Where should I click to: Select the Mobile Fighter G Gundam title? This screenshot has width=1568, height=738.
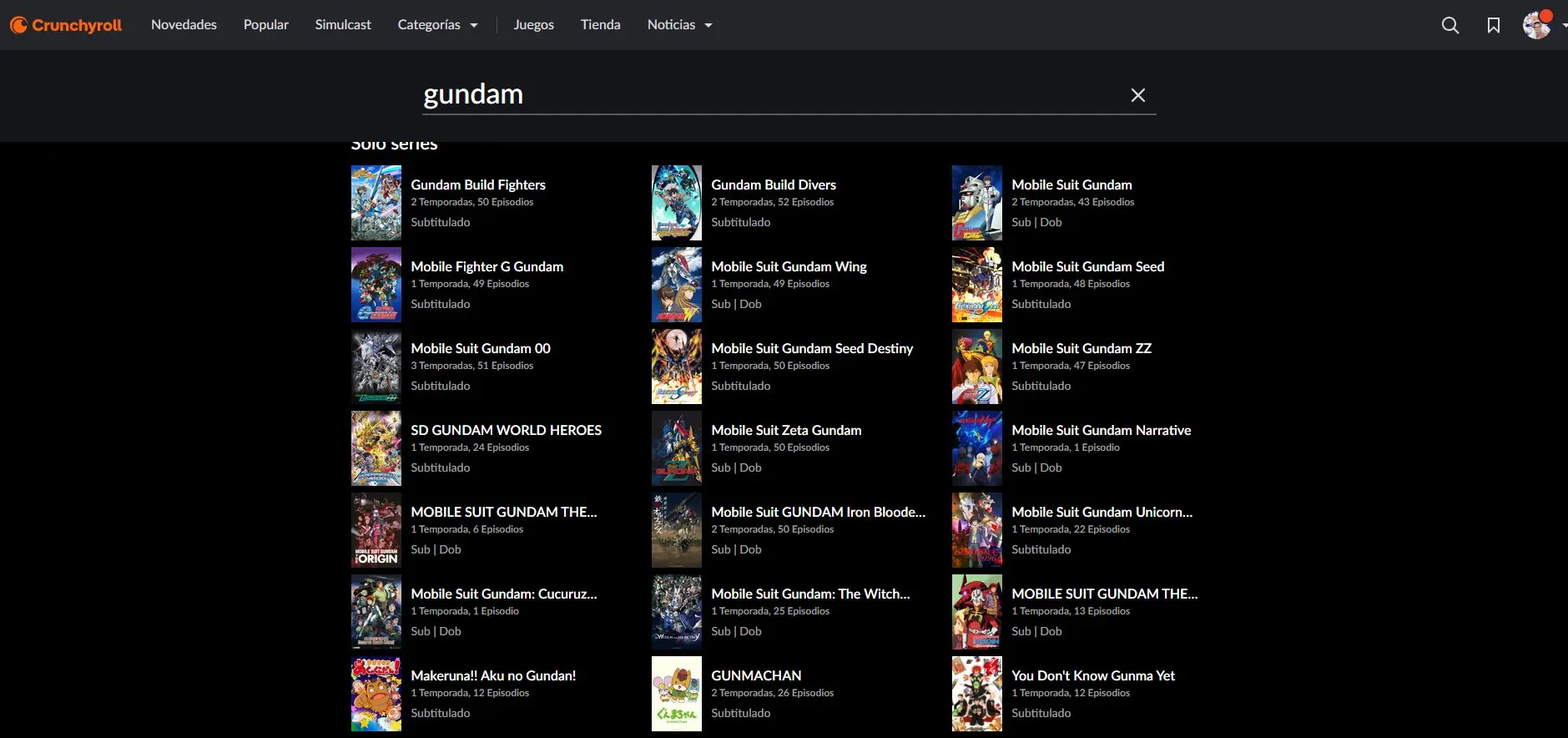[x=487, y=266]
